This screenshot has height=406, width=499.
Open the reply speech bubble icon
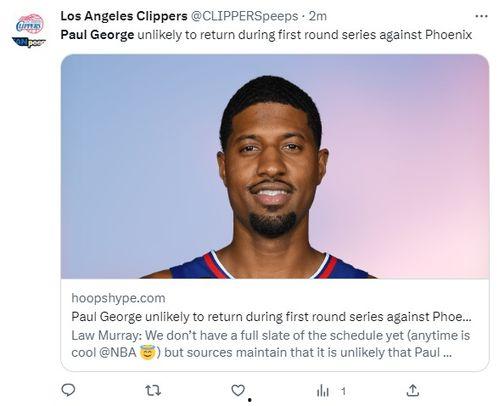click(x=68, y=390)
